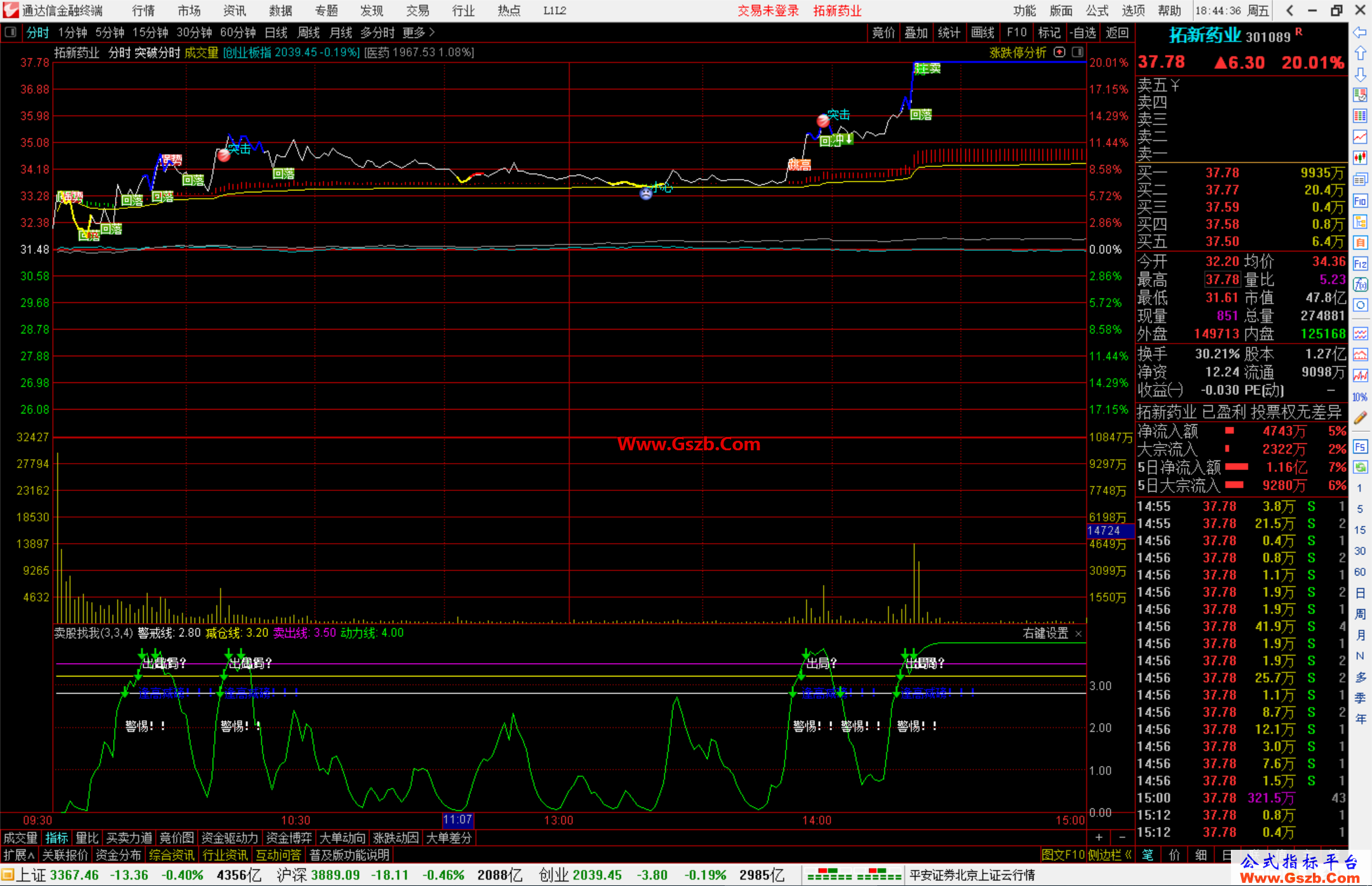Open the red line trend chart icon
The image size is (1372, 886).
pos(1360,137)
